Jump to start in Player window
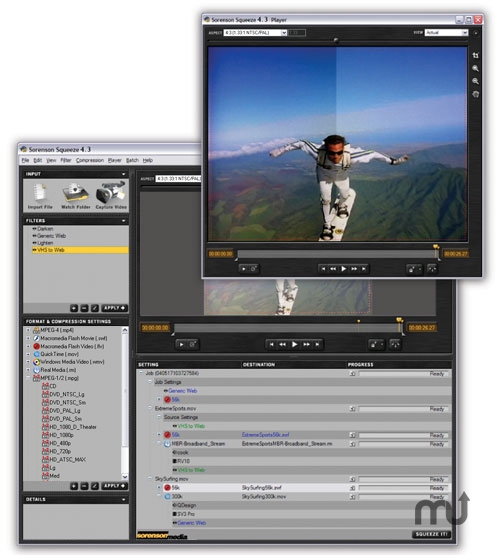Image resolution: width=500 pixels, height=555 pixels. (323, 269)
